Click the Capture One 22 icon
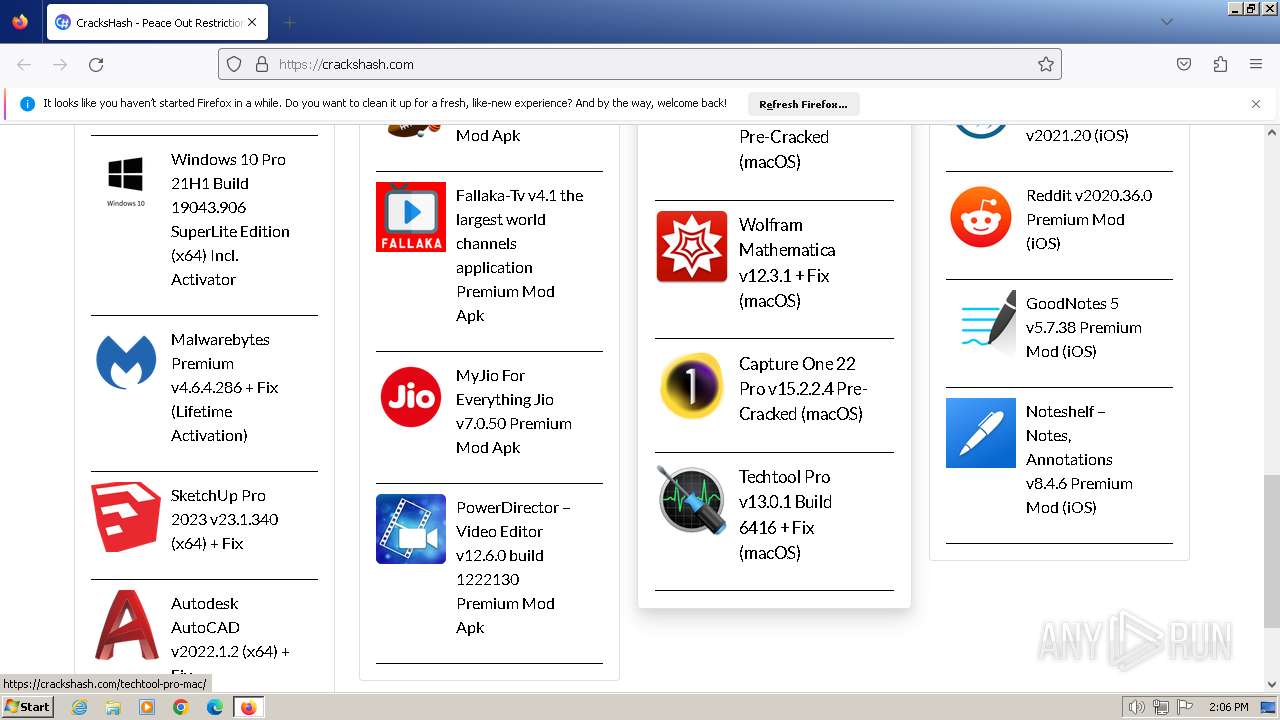 coord(692,385)
